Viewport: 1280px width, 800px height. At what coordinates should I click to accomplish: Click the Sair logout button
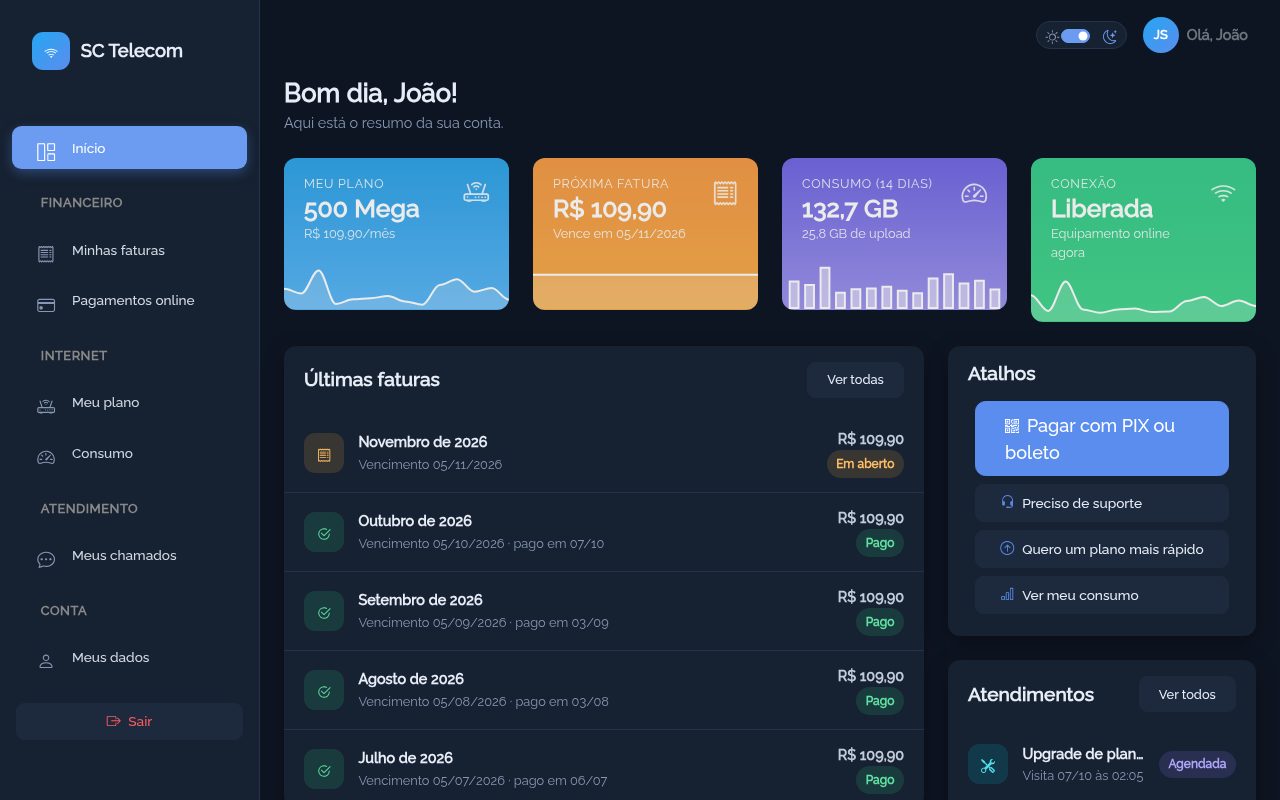tap(129, 721)
